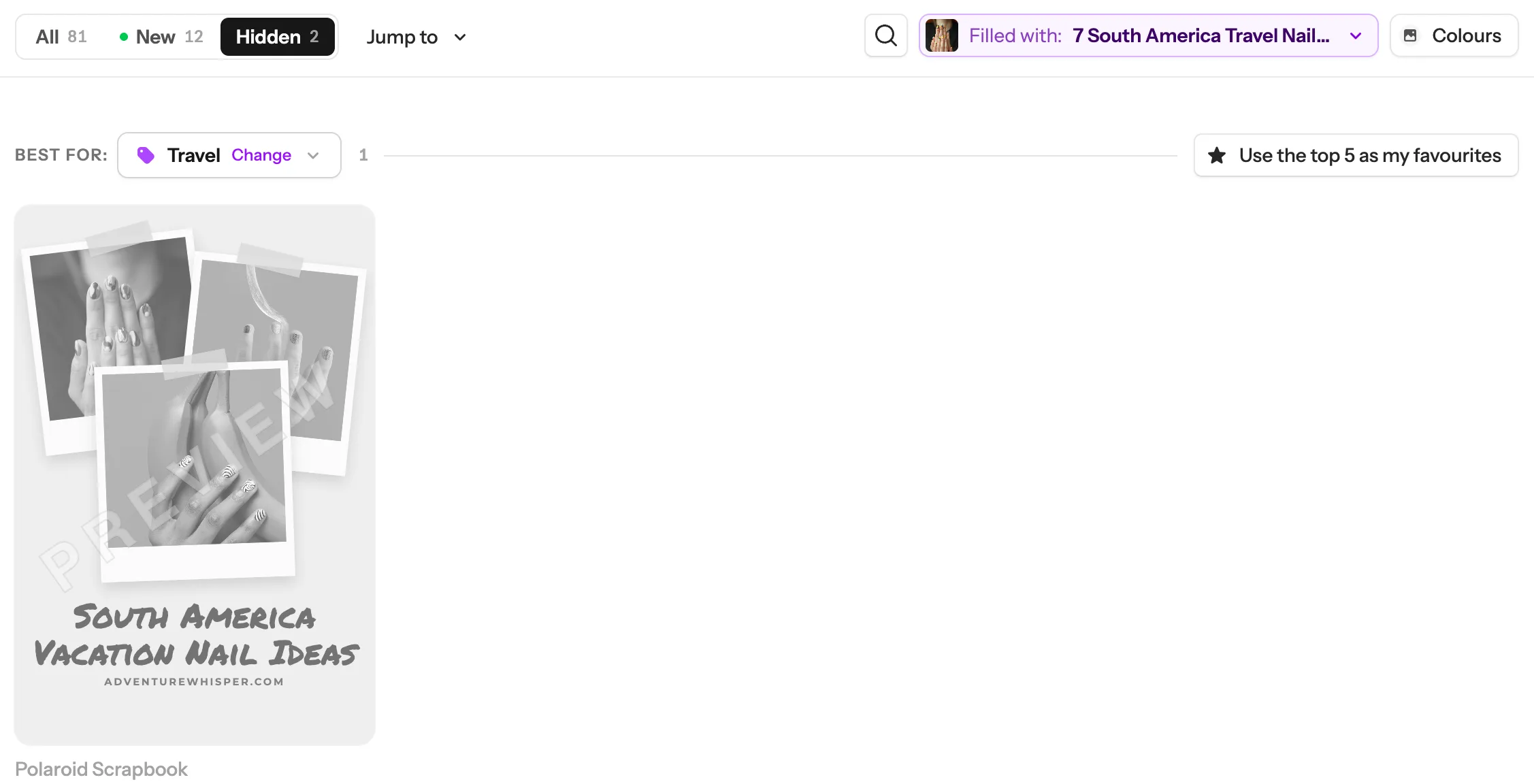Switch to the New 12 tab
Image resolution: width=1534 pixels, height=784 pixels.
pos(161,37)
